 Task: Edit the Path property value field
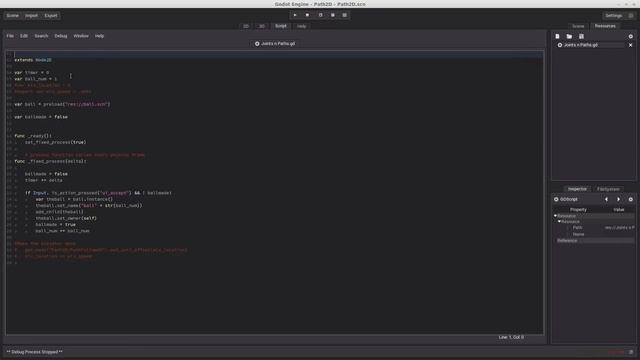(x=619, y=228)
